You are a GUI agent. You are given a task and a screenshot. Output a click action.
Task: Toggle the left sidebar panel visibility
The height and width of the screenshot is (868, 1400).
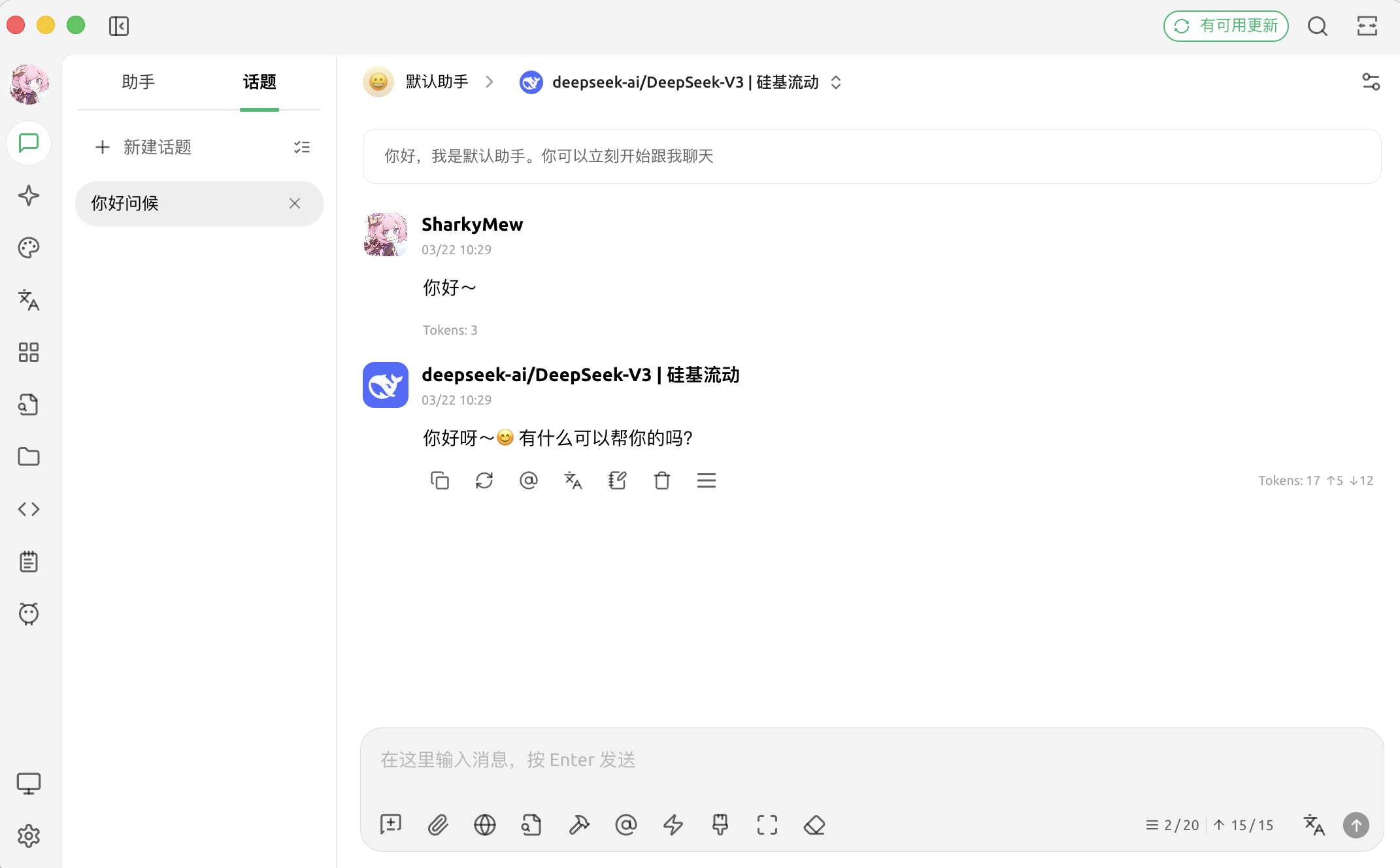119,26
